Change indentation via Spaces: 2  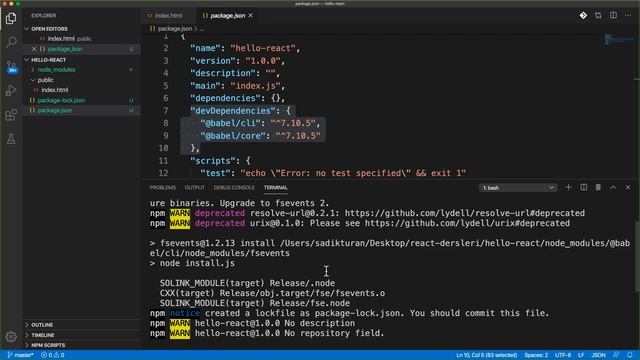tap(536, 355)
